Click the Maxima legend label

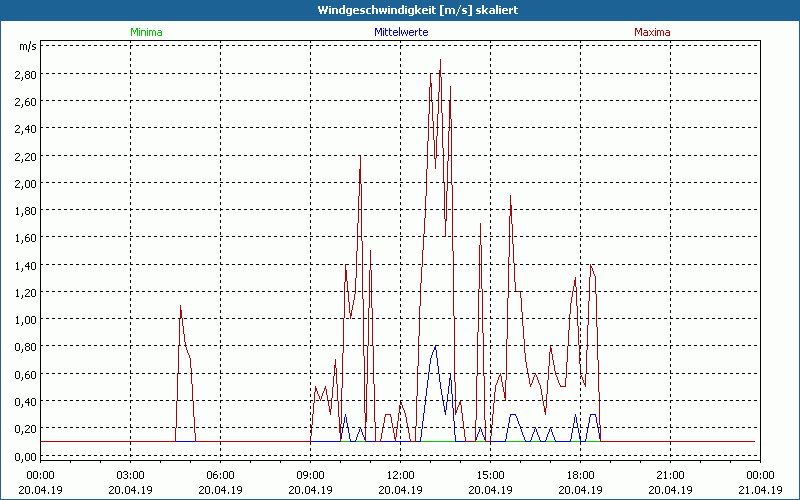(652, 32)
